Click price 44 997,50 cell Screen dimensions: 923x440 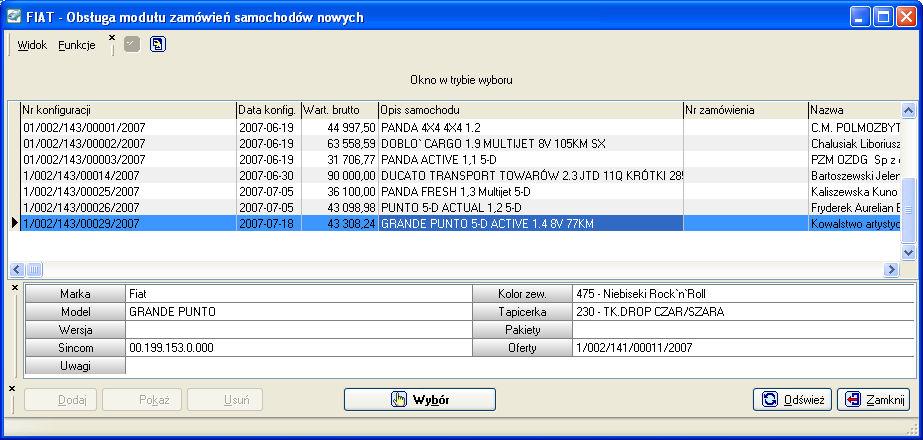pyautogui.click(x=340, y=128)
